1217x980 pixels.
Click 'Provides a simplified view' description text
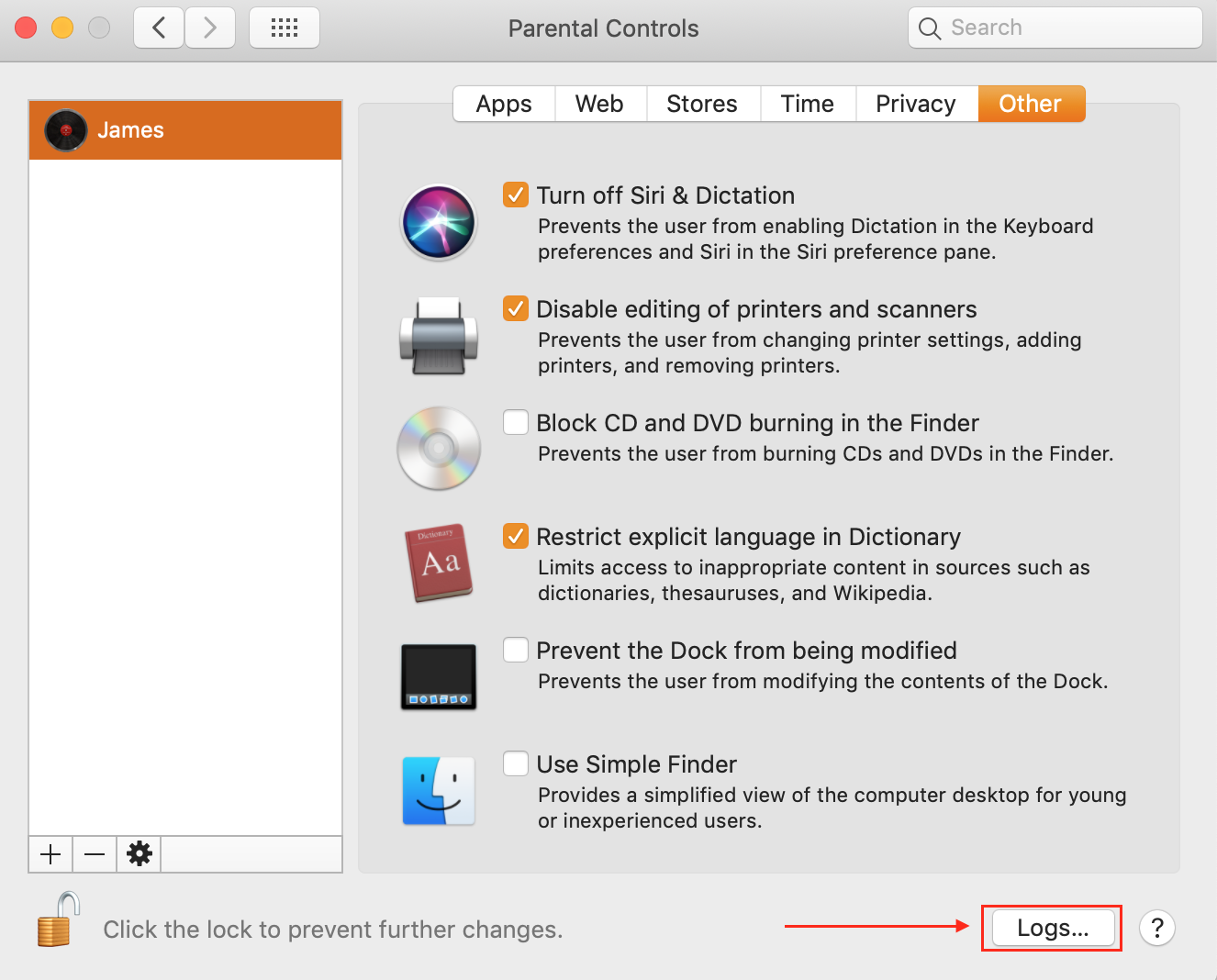click(x=832, y=807)
